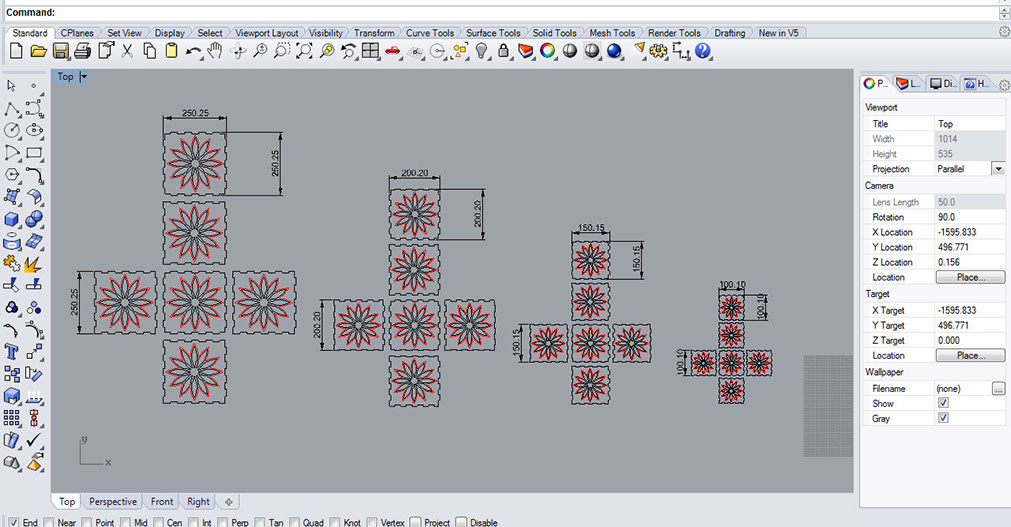Image resolution: width=1011 pixels, height=527 pixels.
Task: Open the New in V5 tab
Action: [779, 33]
